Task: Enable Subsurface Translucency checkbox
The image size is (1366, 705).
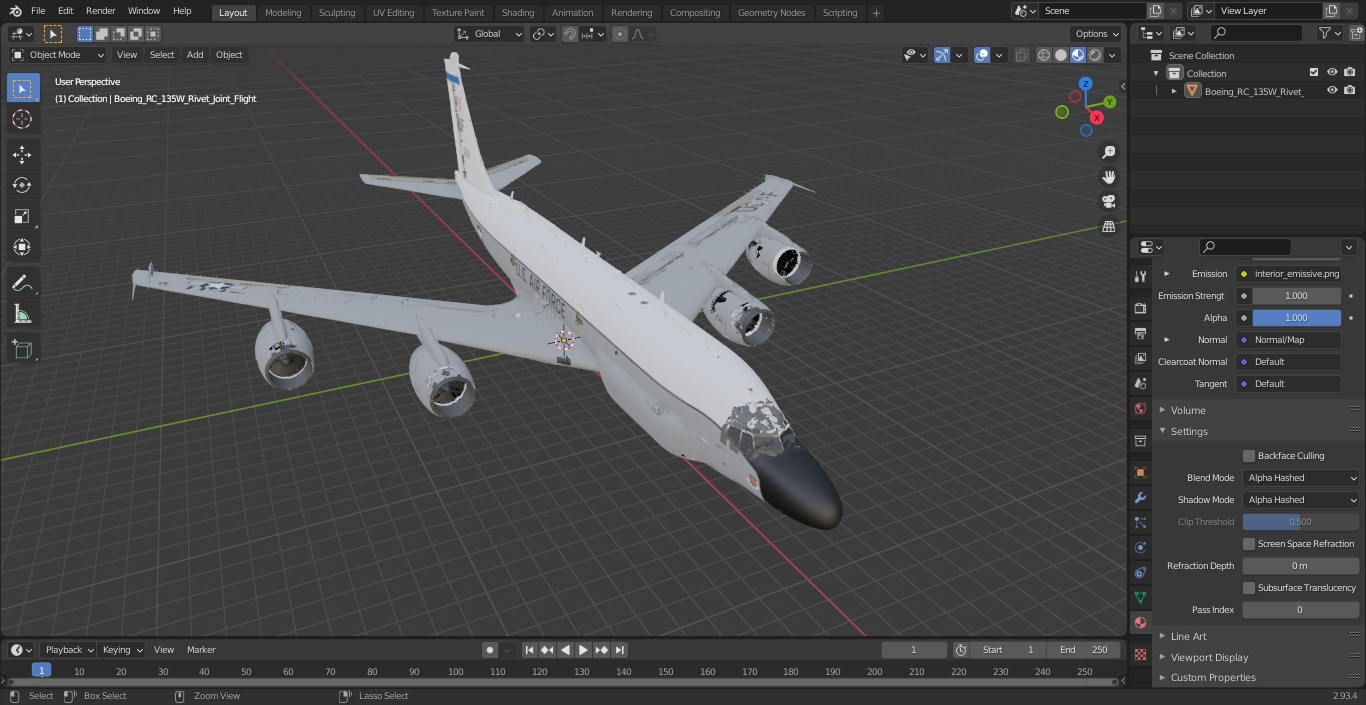Action: point(1249,588)
